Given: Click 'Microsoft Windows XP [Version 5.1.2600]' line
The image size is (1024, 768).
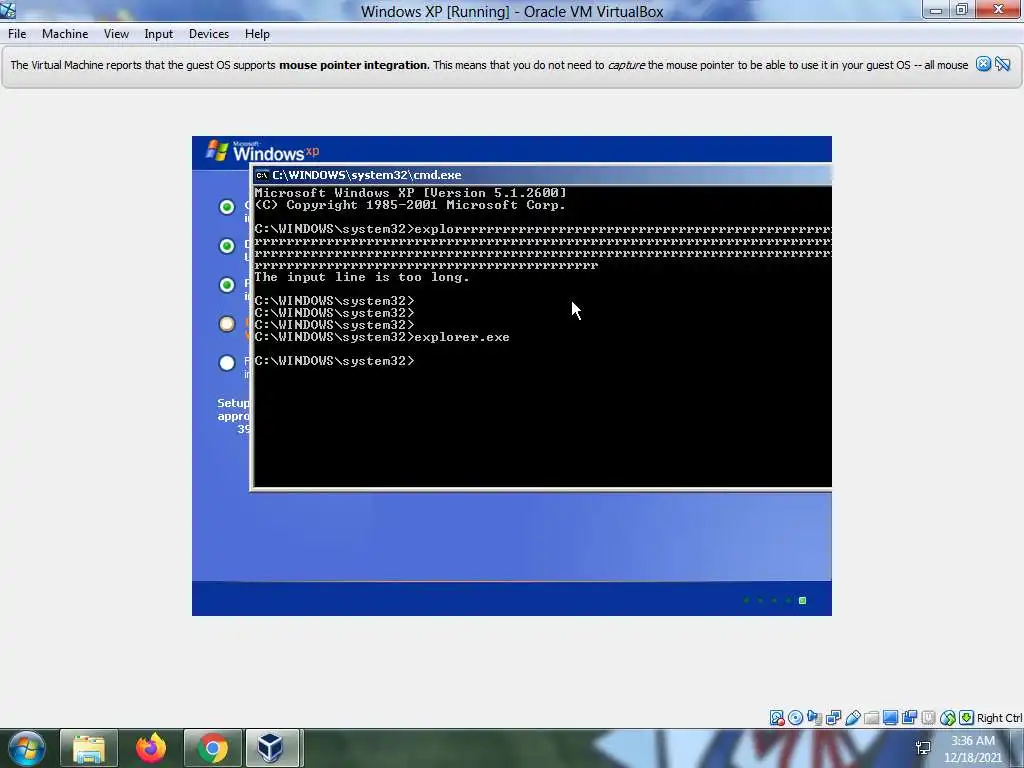Looking at the screenshot, I should tap(410, 193).
